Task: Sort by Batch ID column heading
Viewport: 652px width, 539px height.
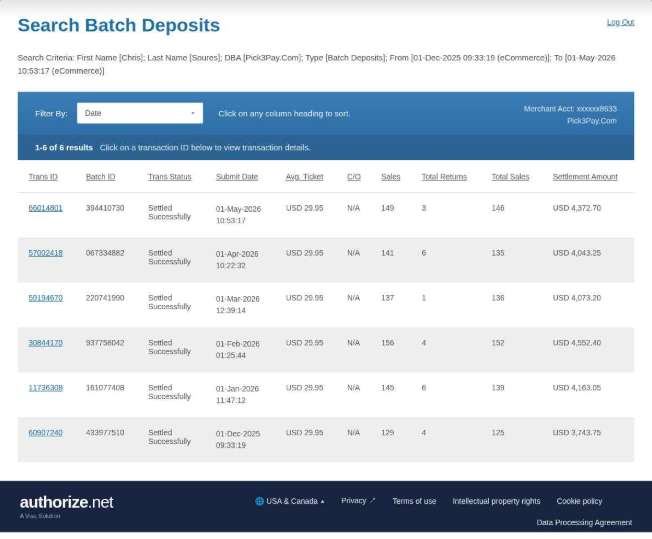Action: pyautogui.click(x=100, y=177)
